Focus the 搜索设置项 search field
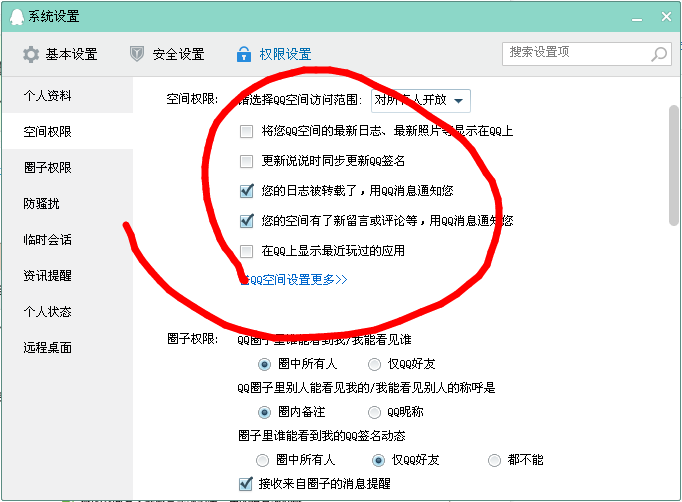Screen dimensions: 682x502 [x=587, y=54]
